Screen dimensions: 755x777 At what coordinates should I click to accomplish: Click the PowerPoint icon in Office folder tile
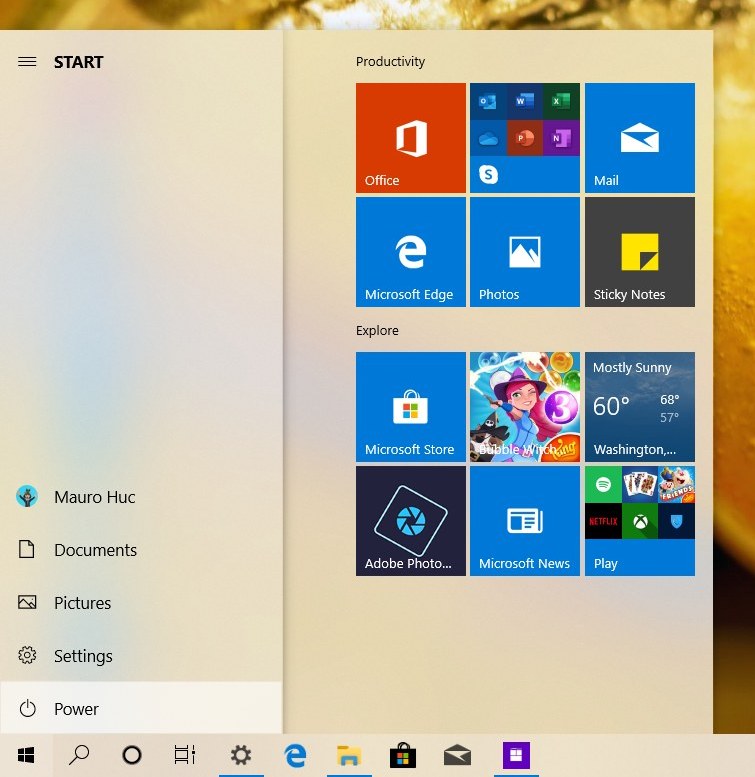(x=525, y=138)
